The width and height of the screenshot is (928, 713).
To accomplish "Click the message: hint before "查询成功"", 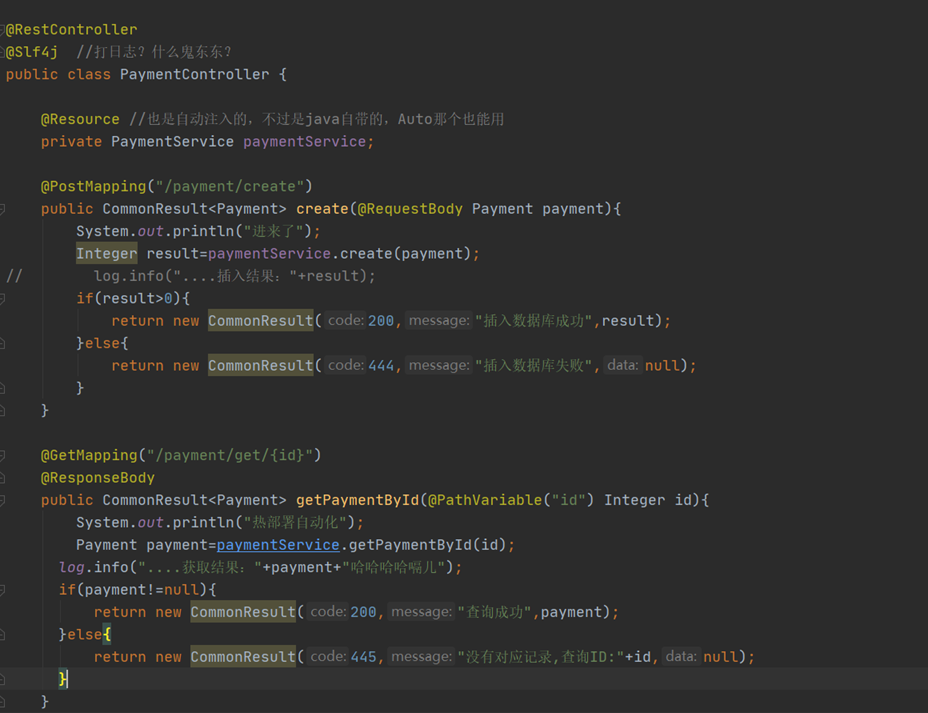I will click(x=421, y=612).
